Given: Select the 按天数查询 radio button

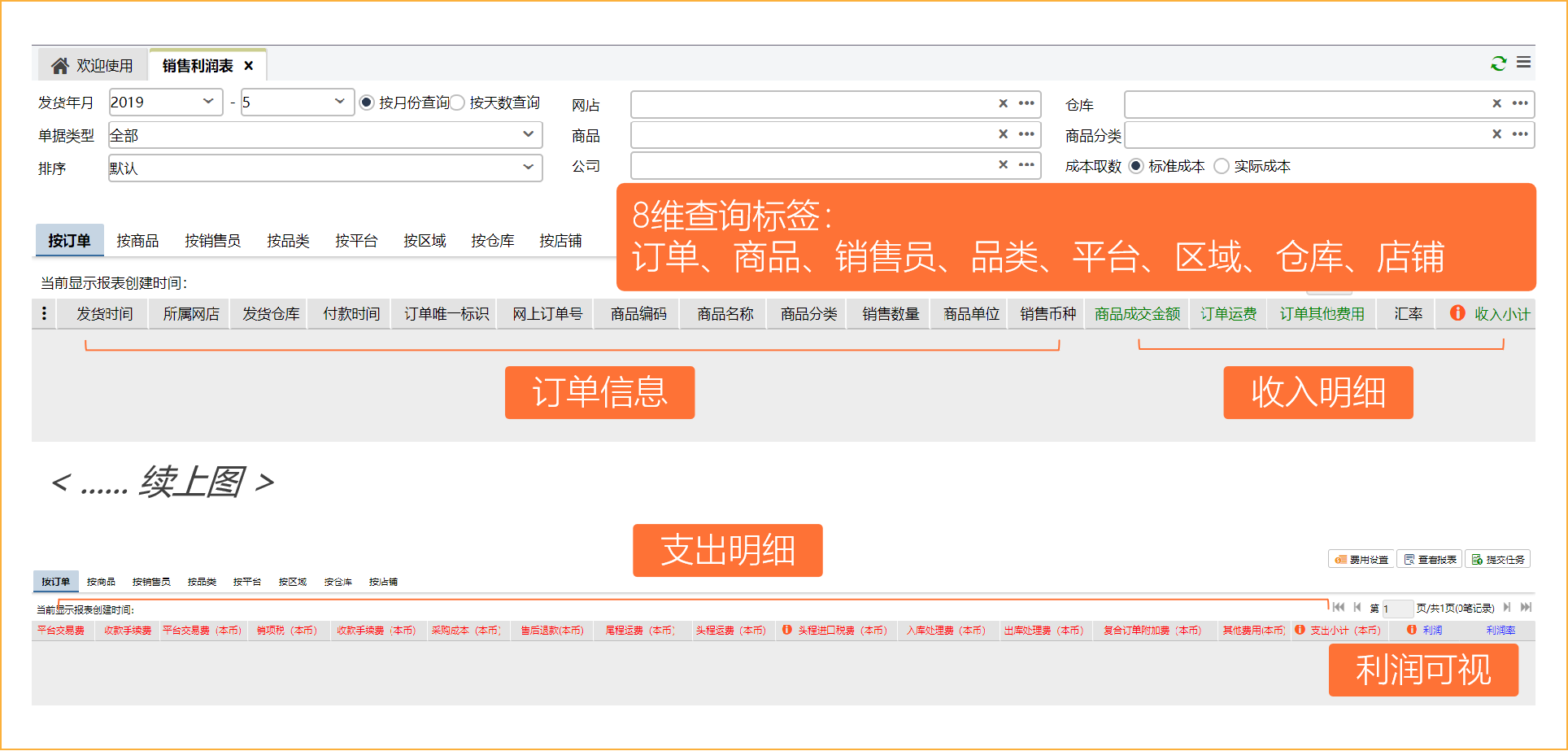Looking at the screenshot, I should (457, 103).
